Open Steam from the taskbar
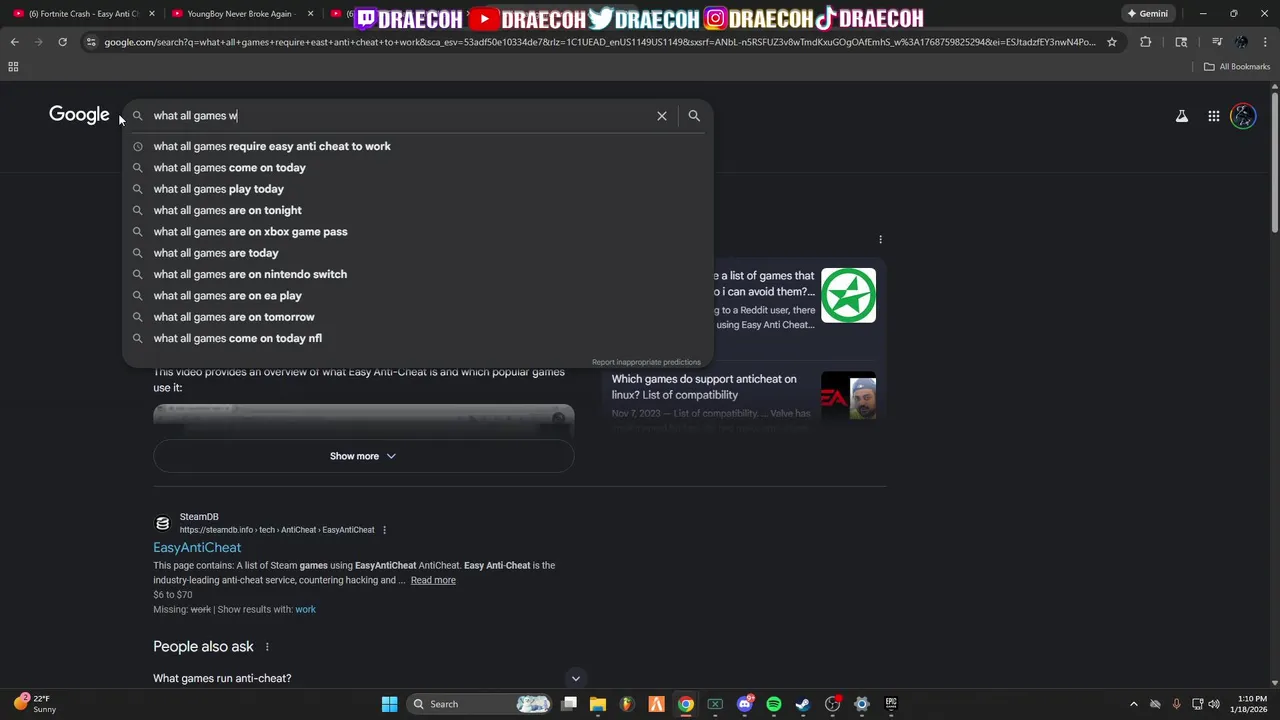 point(803,704)
